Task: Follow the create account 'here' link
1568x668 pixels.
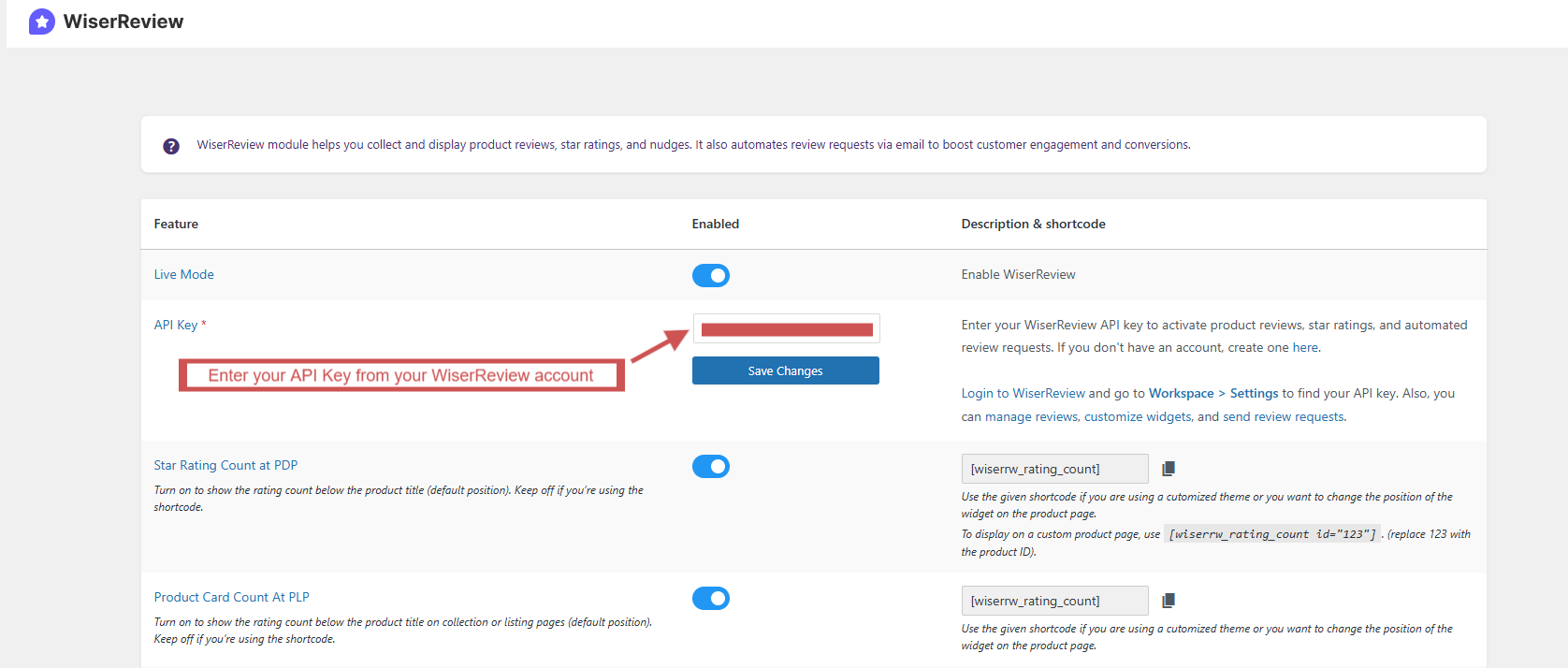Action: tap(1305, 347)
